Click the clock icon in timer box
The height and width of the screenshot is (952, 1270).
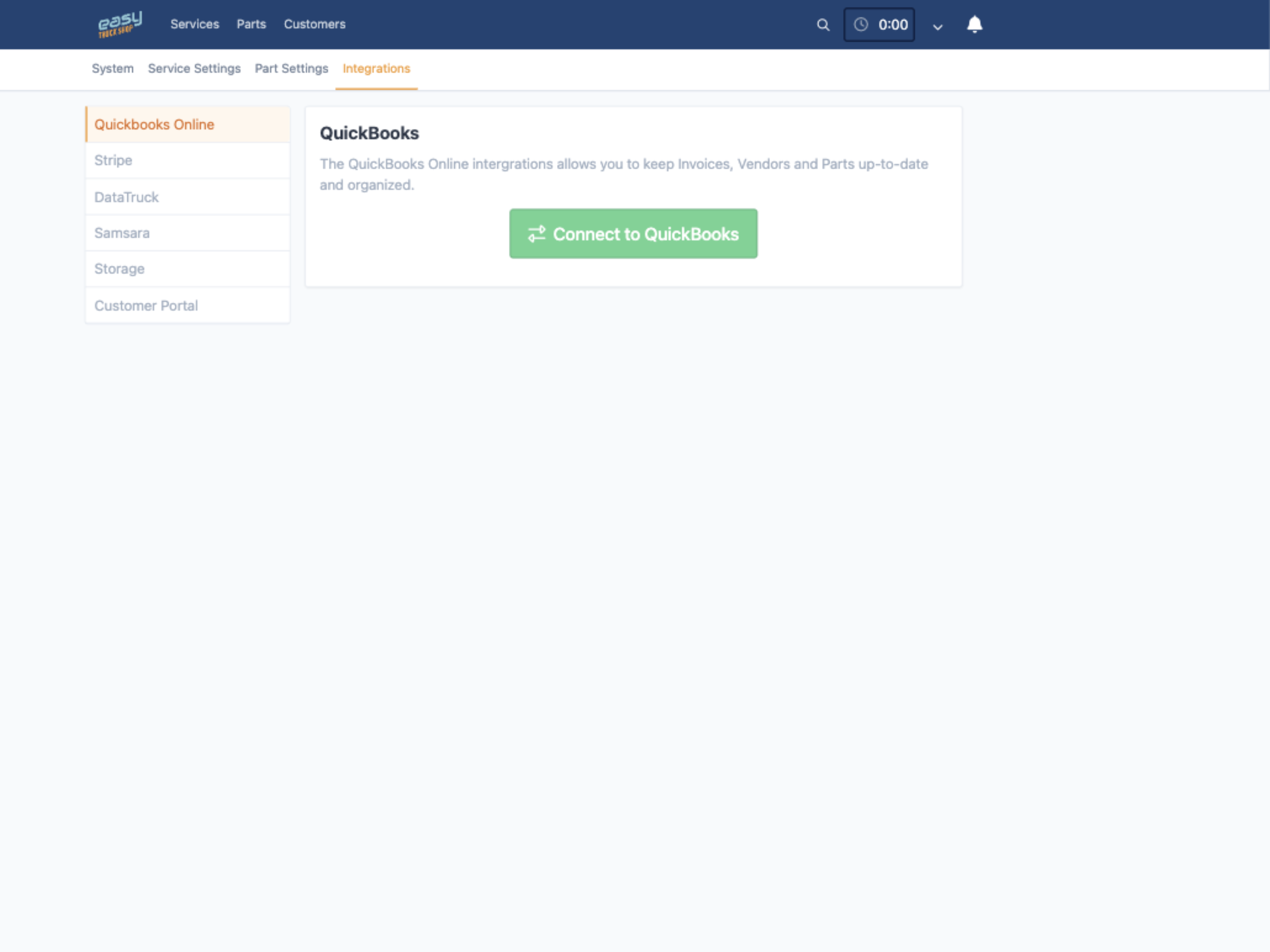point(861,25)
